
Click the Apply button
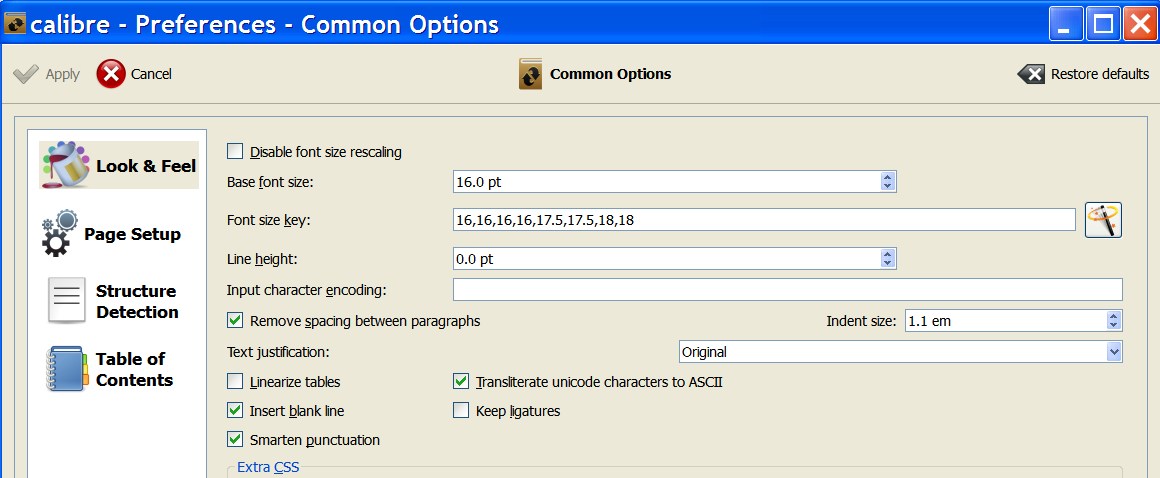click(47, 74)
